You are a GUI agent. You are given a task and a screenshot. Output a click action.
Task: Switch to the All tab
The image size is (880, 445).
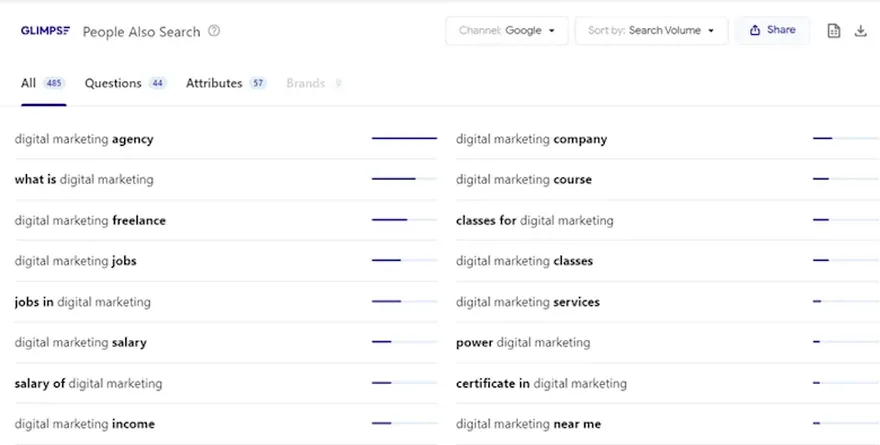pos(43,84)
